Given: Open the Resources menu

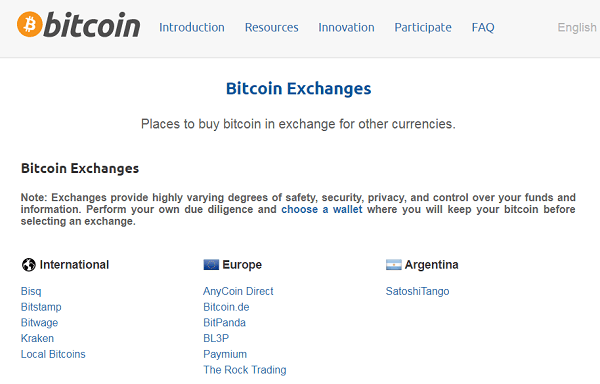Looking at the screenshot, I should pos(271,28).
